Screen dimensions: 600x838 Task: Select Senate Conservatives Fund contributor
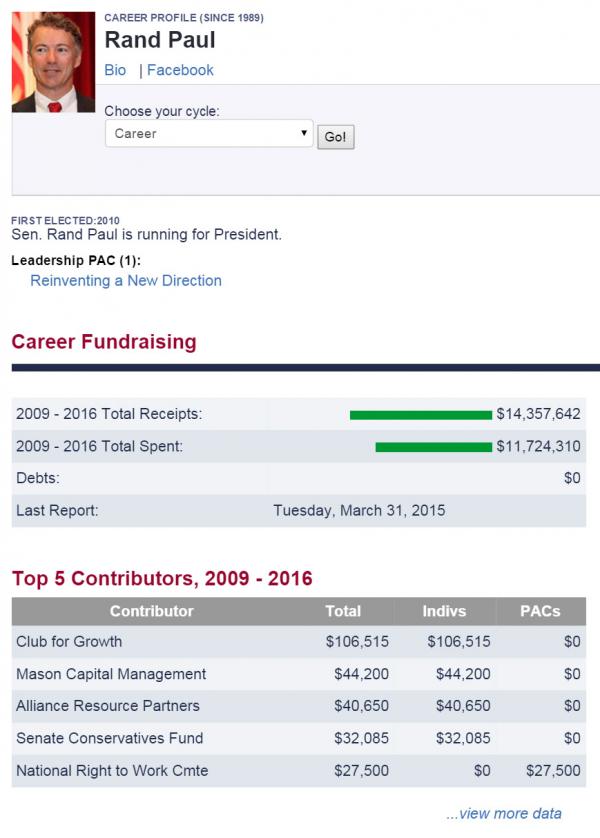[110, 738]
